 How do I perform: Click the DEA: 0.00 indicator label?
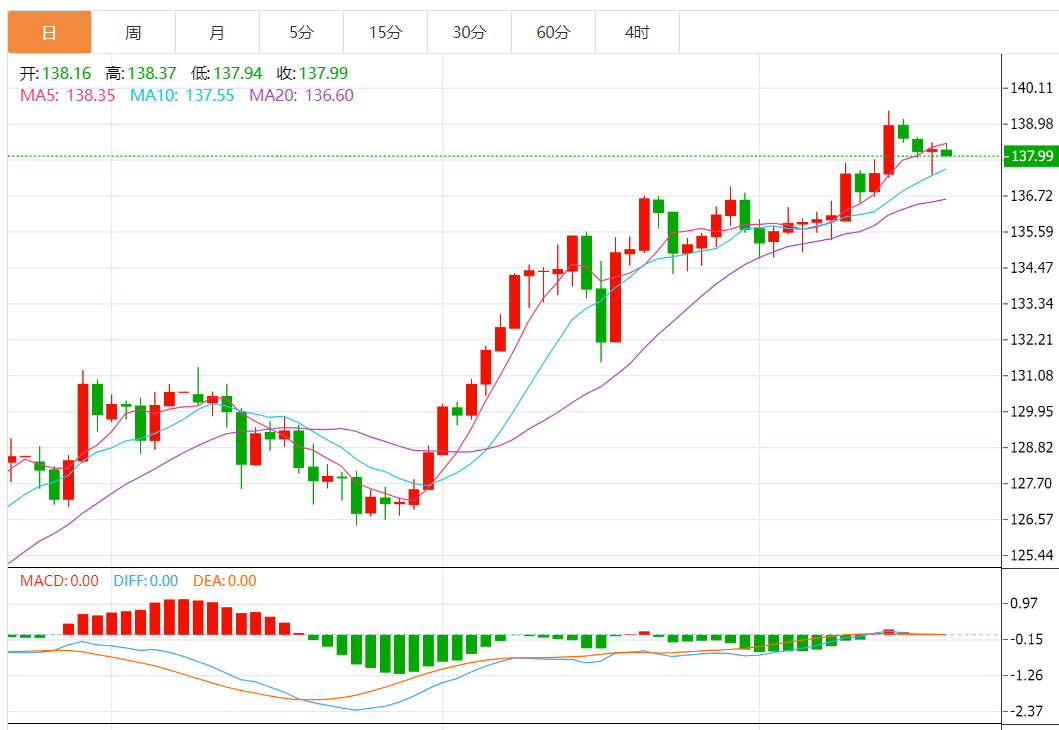pyautogui.click(x=225, y=581)
